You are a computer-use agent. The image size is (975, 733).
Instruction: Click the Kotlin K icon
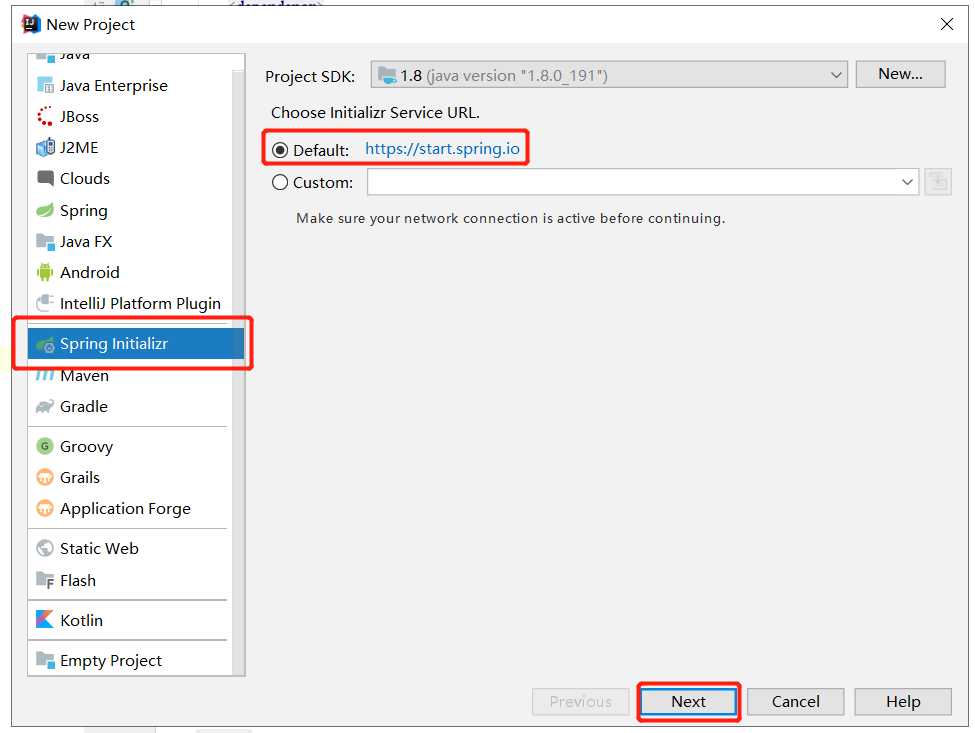pyautogui.click(x=45, y=619)
